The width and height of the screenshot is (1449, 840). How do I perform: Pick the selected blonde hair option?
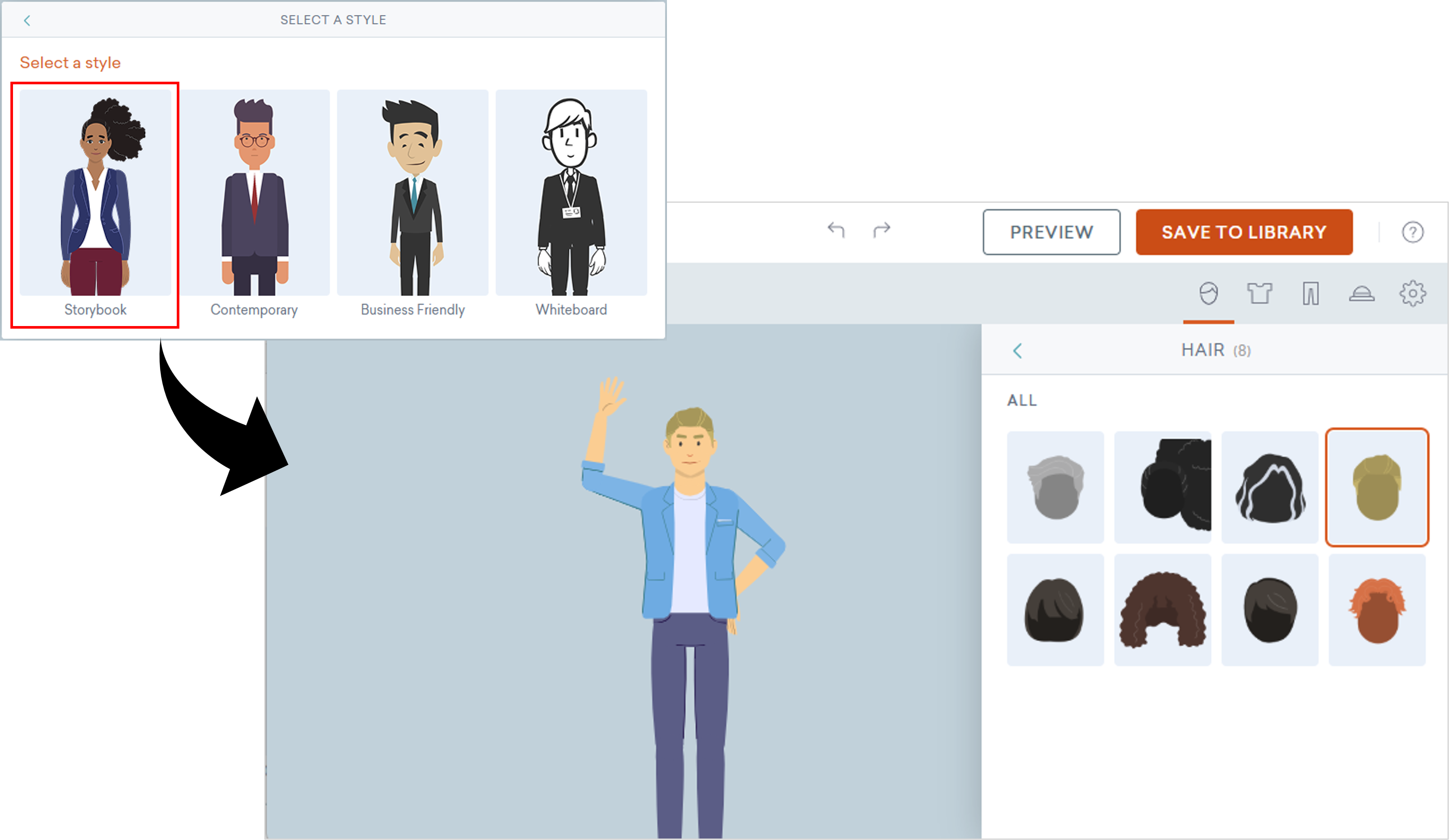1377,488
